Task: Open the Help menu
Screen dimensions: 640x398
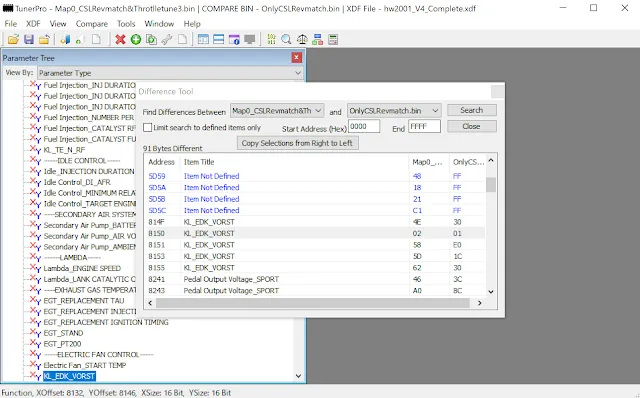Action: [192, 24]
